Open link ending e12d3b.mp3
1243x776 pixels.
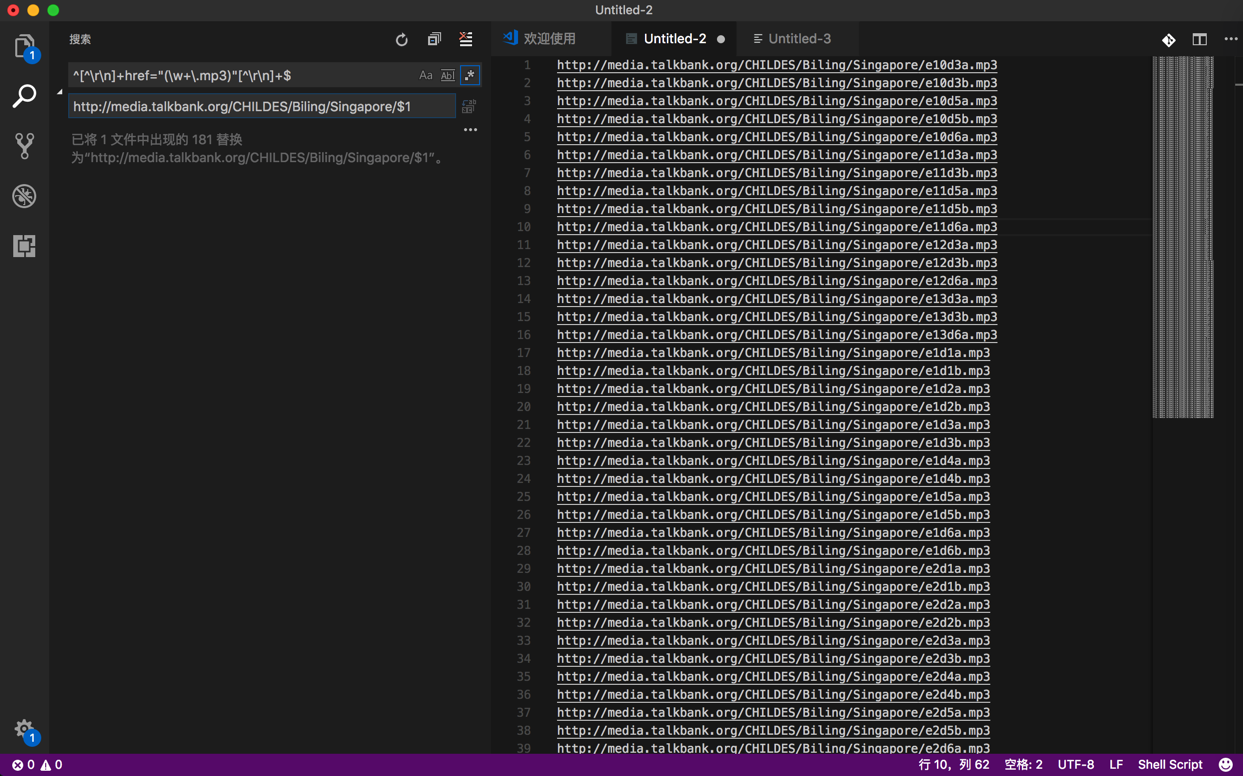click(x=777, y=263)
